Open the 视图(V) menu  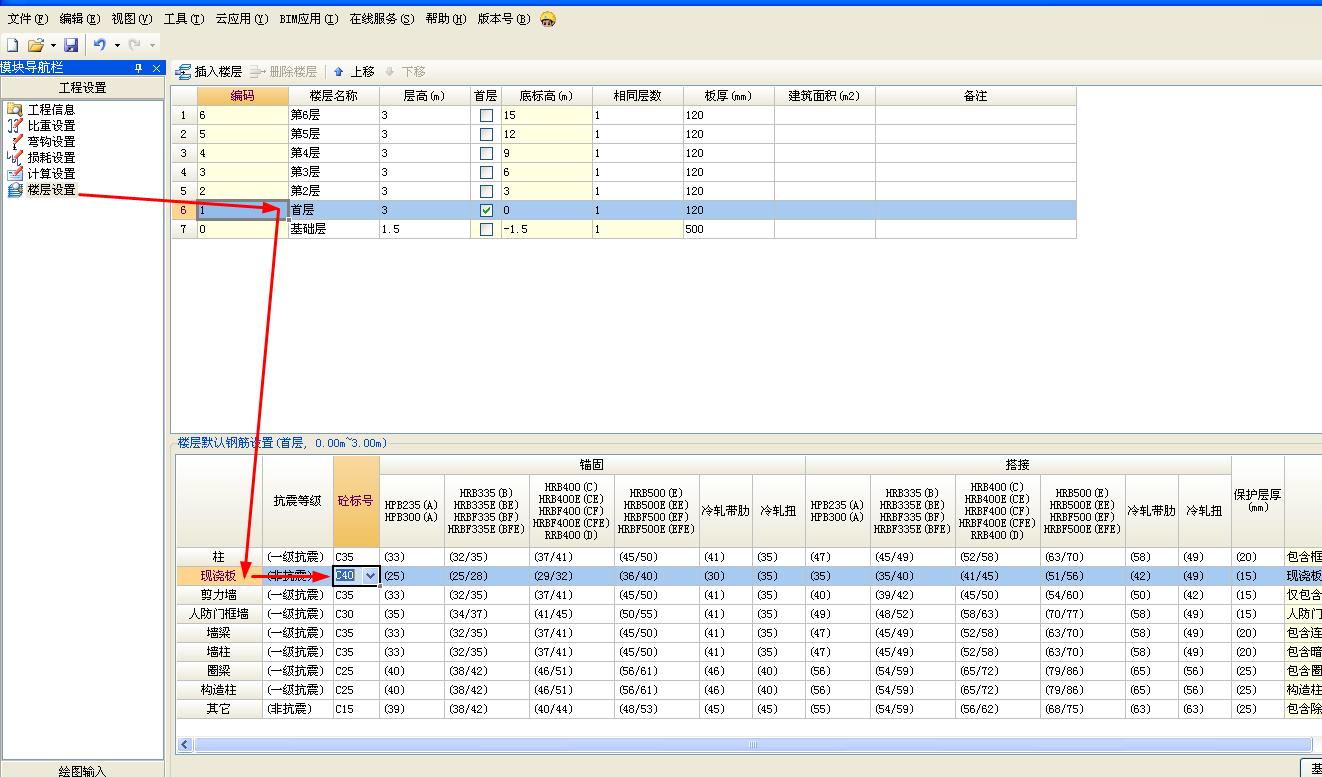131,19
